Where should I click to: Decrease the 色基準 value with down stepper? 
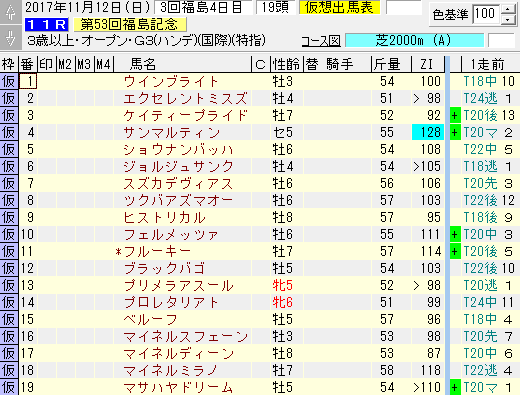tap(508, 19)
